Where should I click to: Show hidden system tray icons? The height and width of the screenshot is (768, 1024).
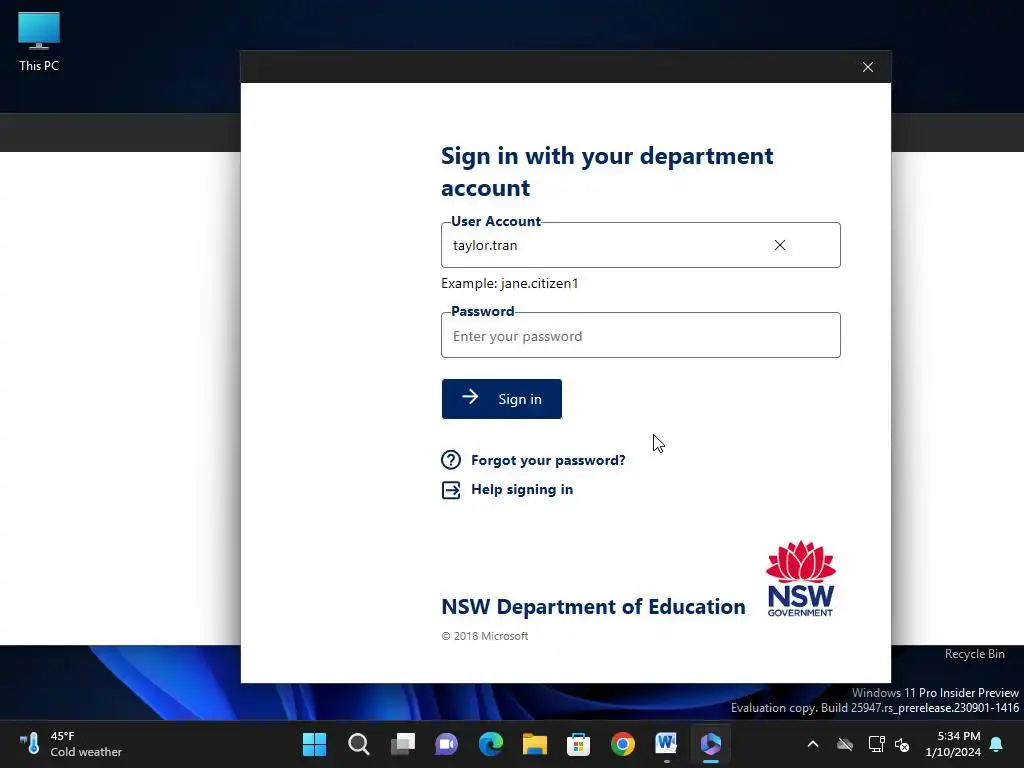(x=813, y=744)
